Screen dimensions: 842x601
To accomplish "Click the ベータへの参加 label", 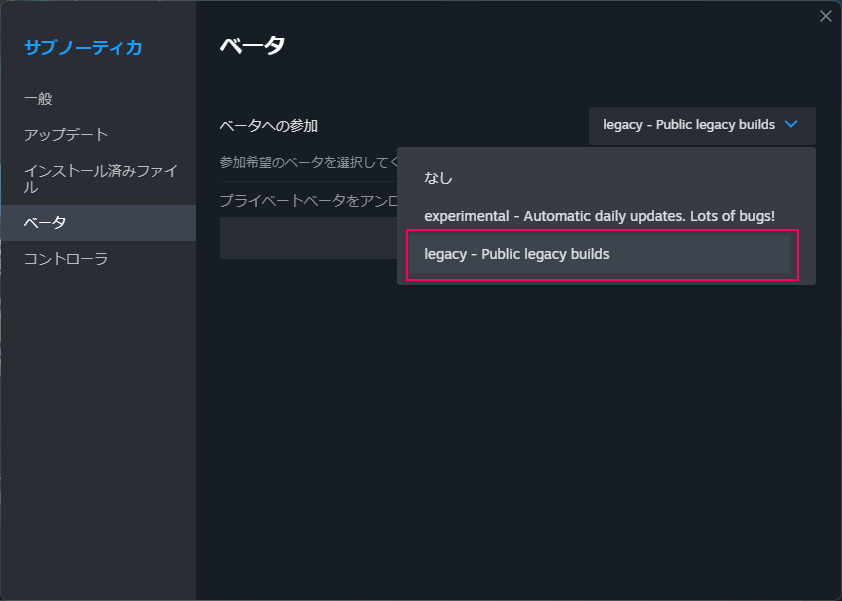I will [x=268, y=126].
